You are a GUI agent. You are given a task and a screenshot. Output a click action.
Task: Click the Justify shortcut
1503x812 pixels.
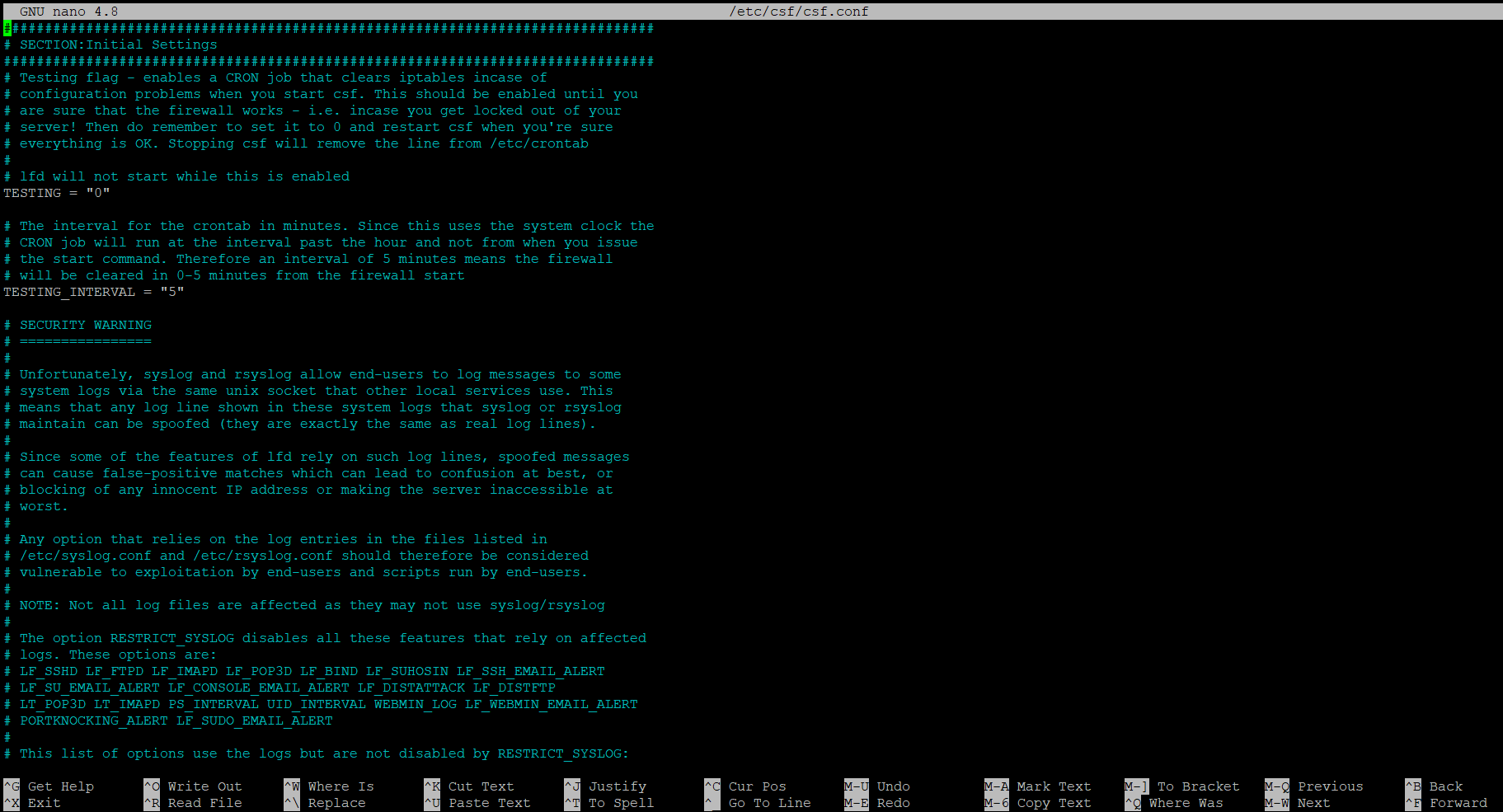click(x=617, y=786)
